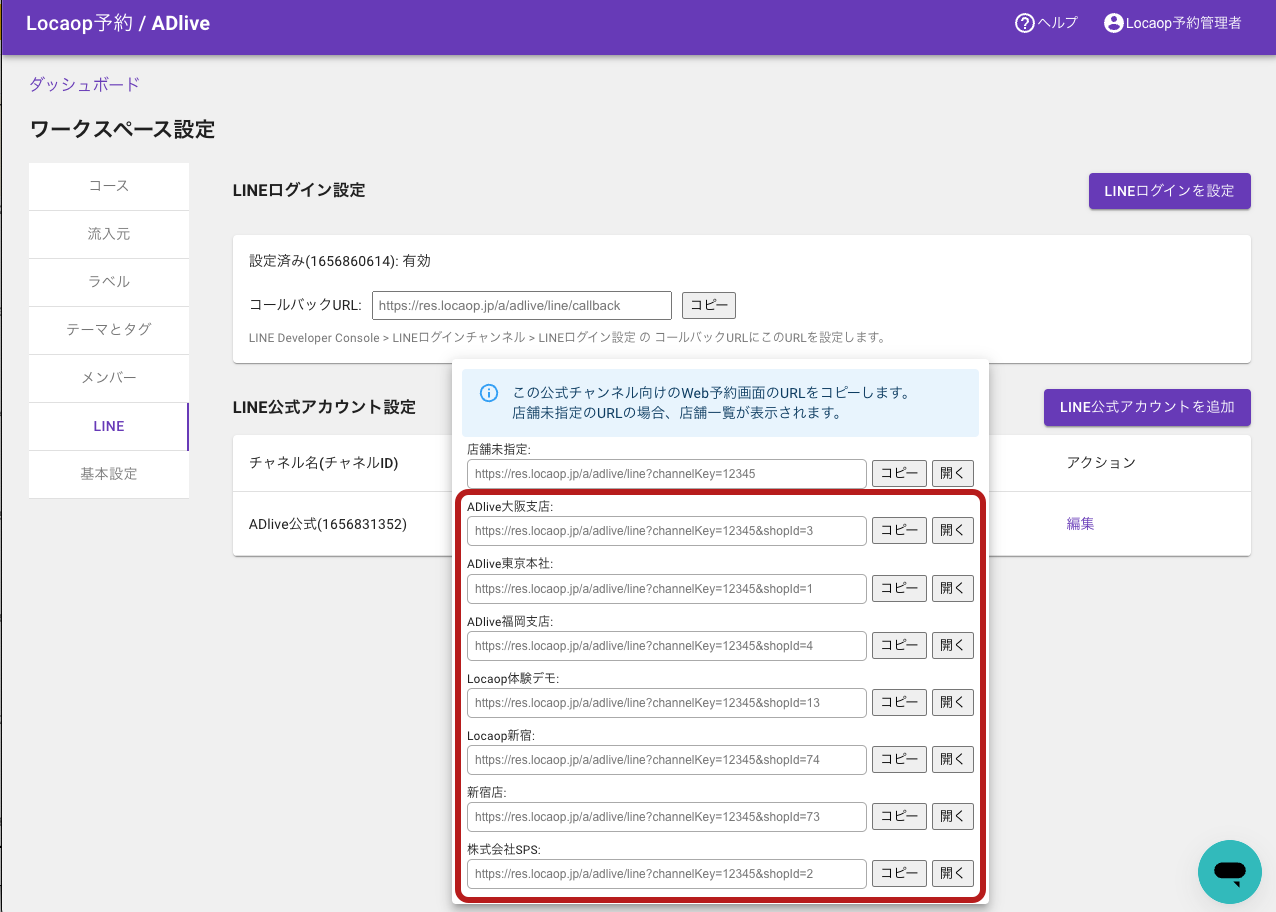Click the チャネル名(チャネルID) column header
This screenshot has width=1276, height=912.
(x=322, y=463)
